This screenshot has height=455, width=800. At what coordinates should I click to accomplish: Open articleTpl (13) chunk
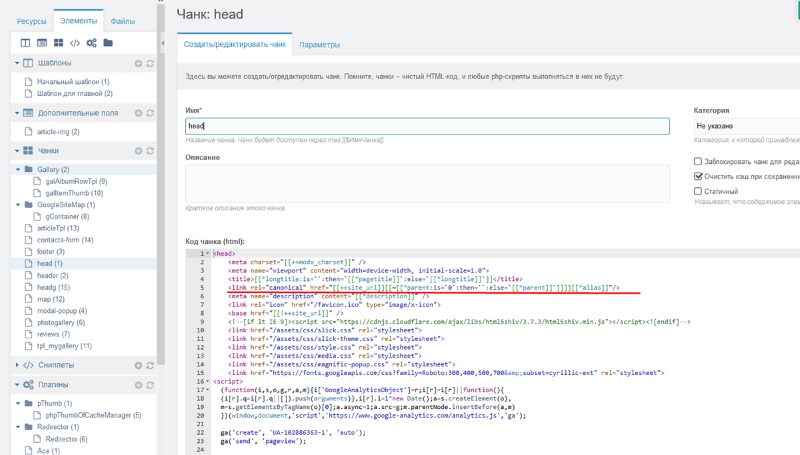pos(58,228)
